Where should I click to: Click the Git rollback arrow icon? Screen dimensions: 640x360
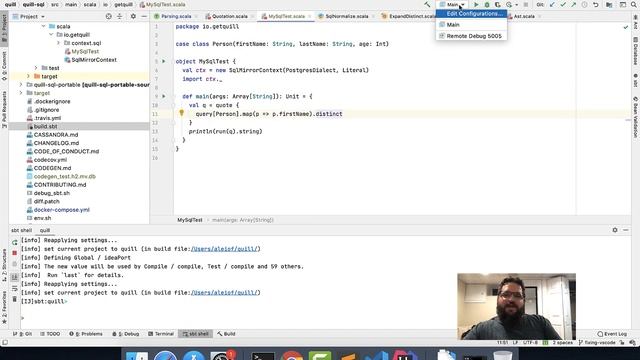coord(596,4)
